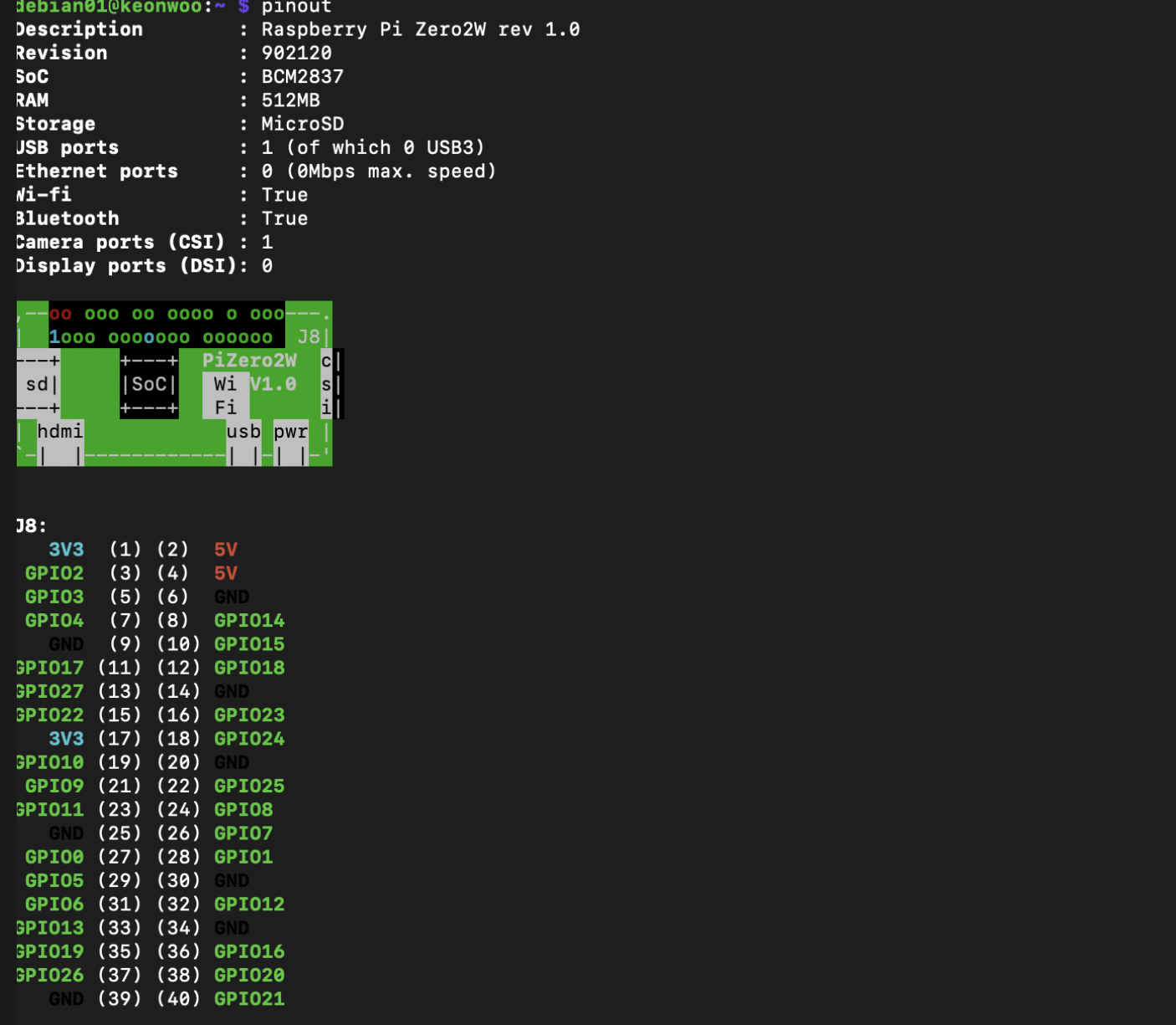Click 'GPIO19' at pin (35)
Image resolution: width=1176 pixels, height=1025 pixels.
tap(49, 951)
